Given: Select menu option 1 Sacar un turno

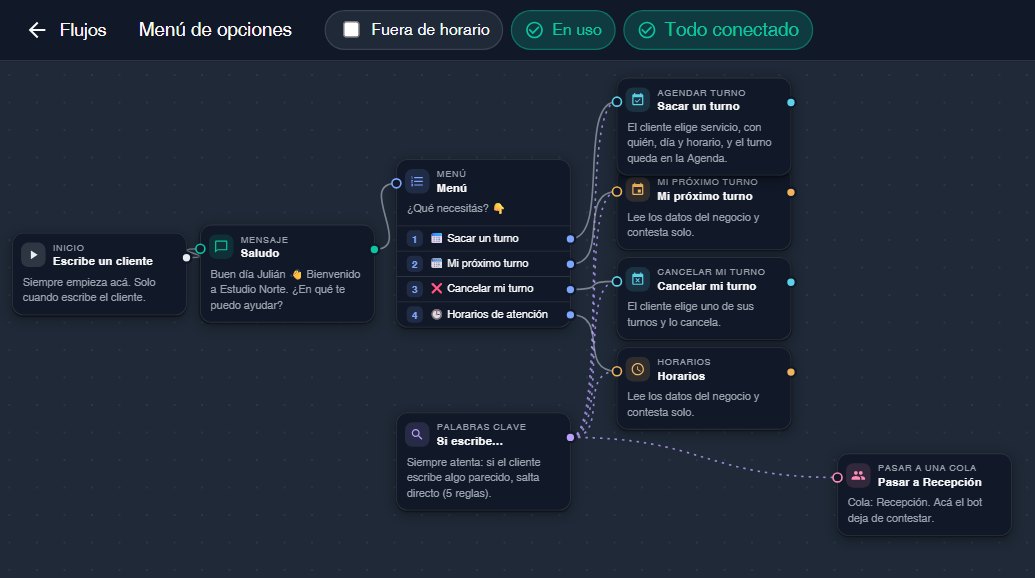Looking at the screenshot, I should 483,238.
